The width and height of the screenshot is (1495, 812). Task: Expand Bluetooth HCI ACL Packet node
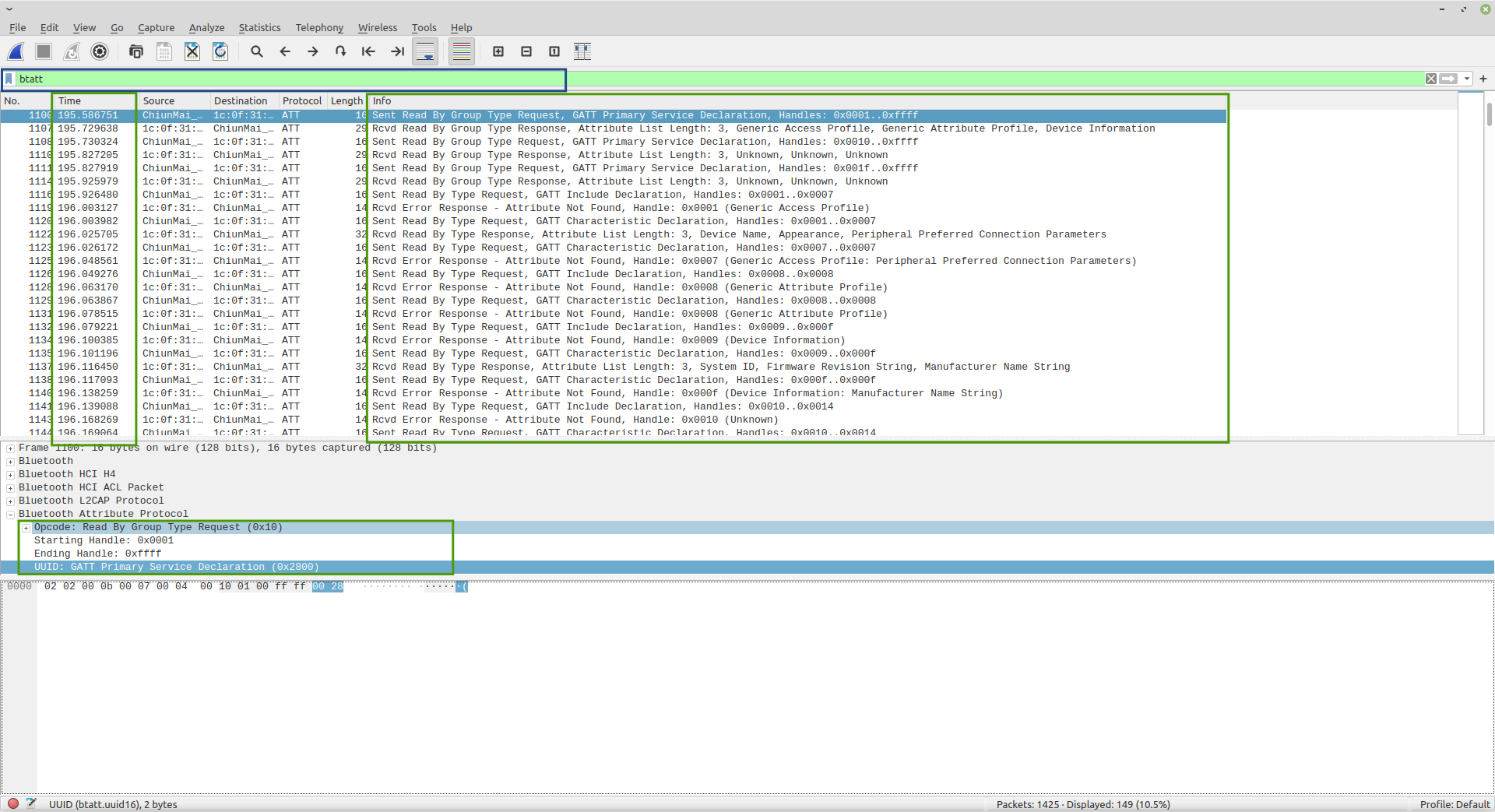pyautogui.click(x=10, y=488)
